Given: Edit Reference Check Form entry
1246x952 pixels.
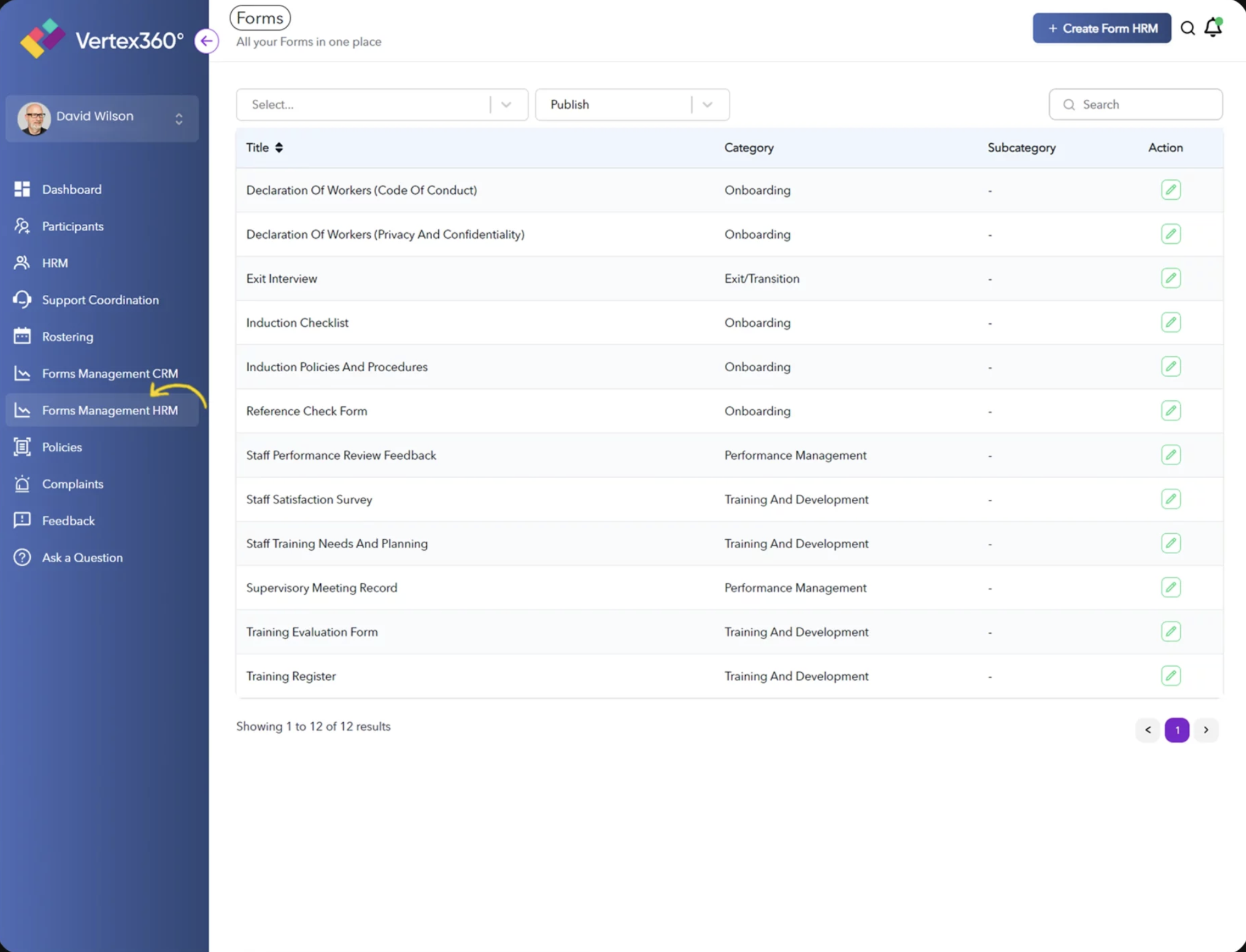Looking at the screenshot, I should click(x=1170, y=411).
